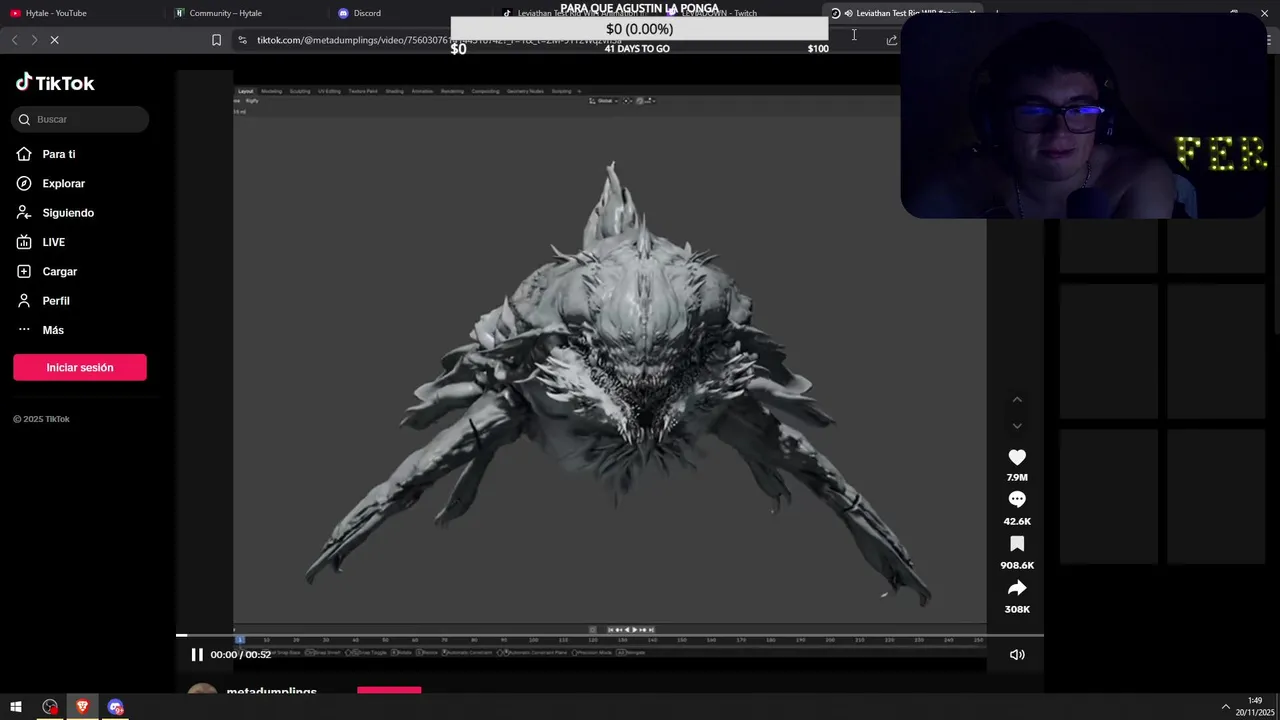Open the Windows Start menu
The width and height of the screenshot is (1280, 720).
(x=16, y=707)
